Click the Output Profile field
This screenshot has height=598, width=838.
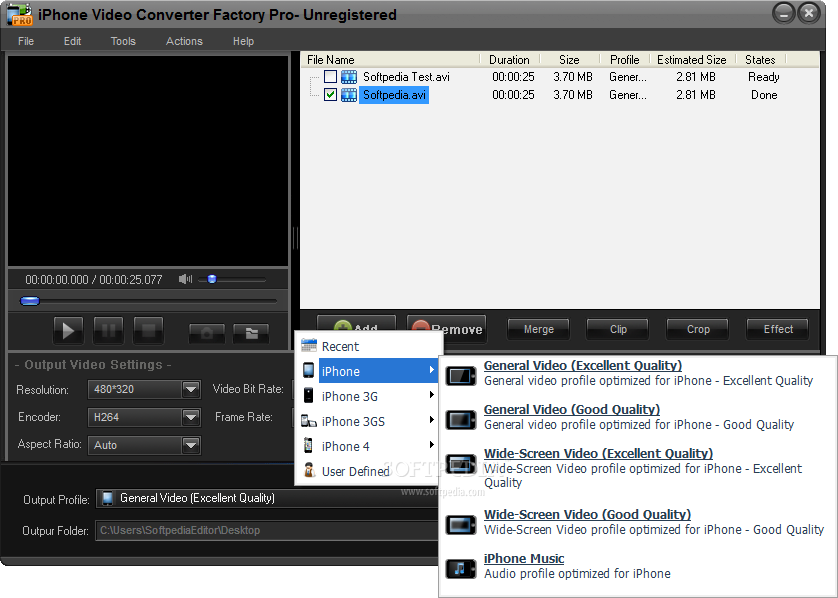click(267, 498)
